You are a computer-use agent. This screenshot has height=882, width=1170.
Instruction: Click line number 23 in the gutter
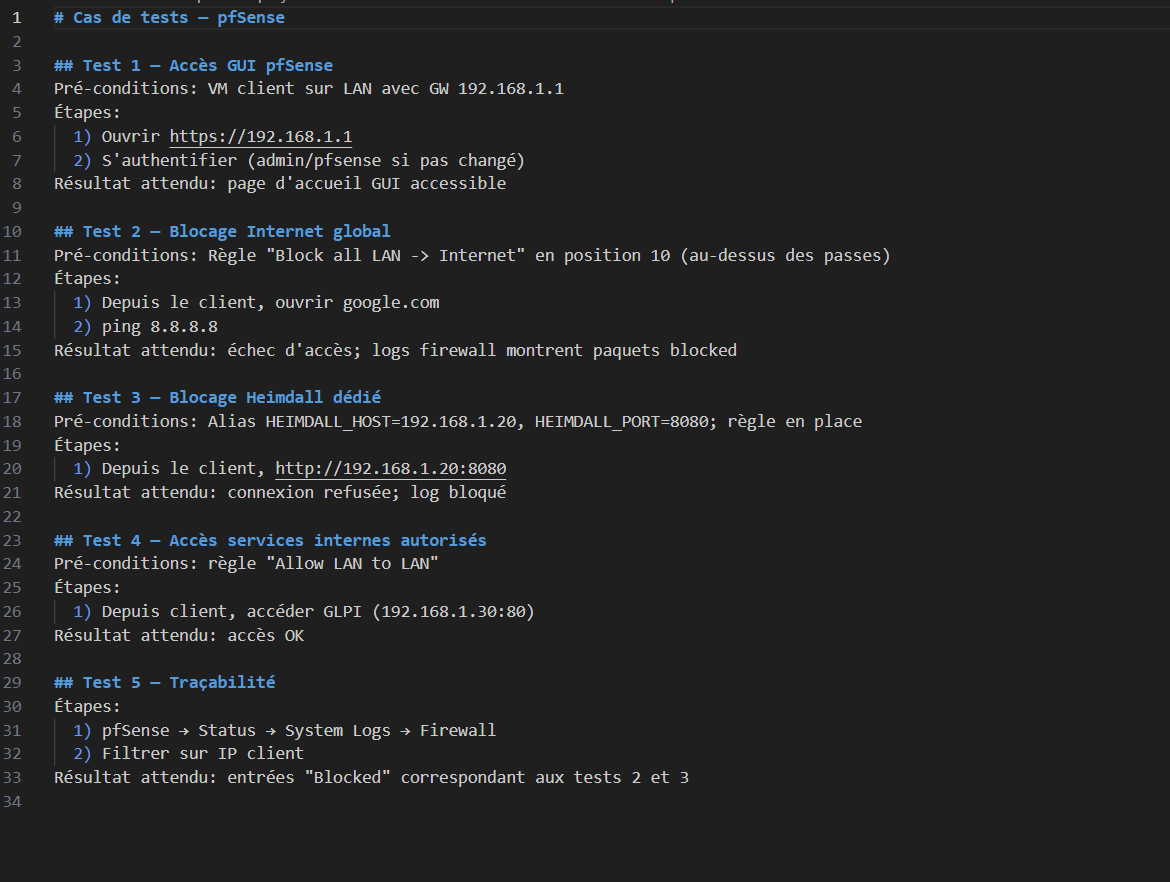point(16,541)
